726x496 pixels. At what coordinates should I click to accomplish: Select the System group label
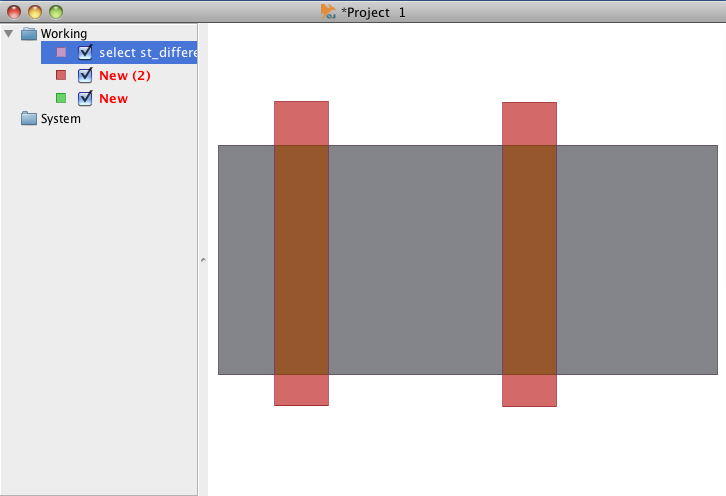61,118
